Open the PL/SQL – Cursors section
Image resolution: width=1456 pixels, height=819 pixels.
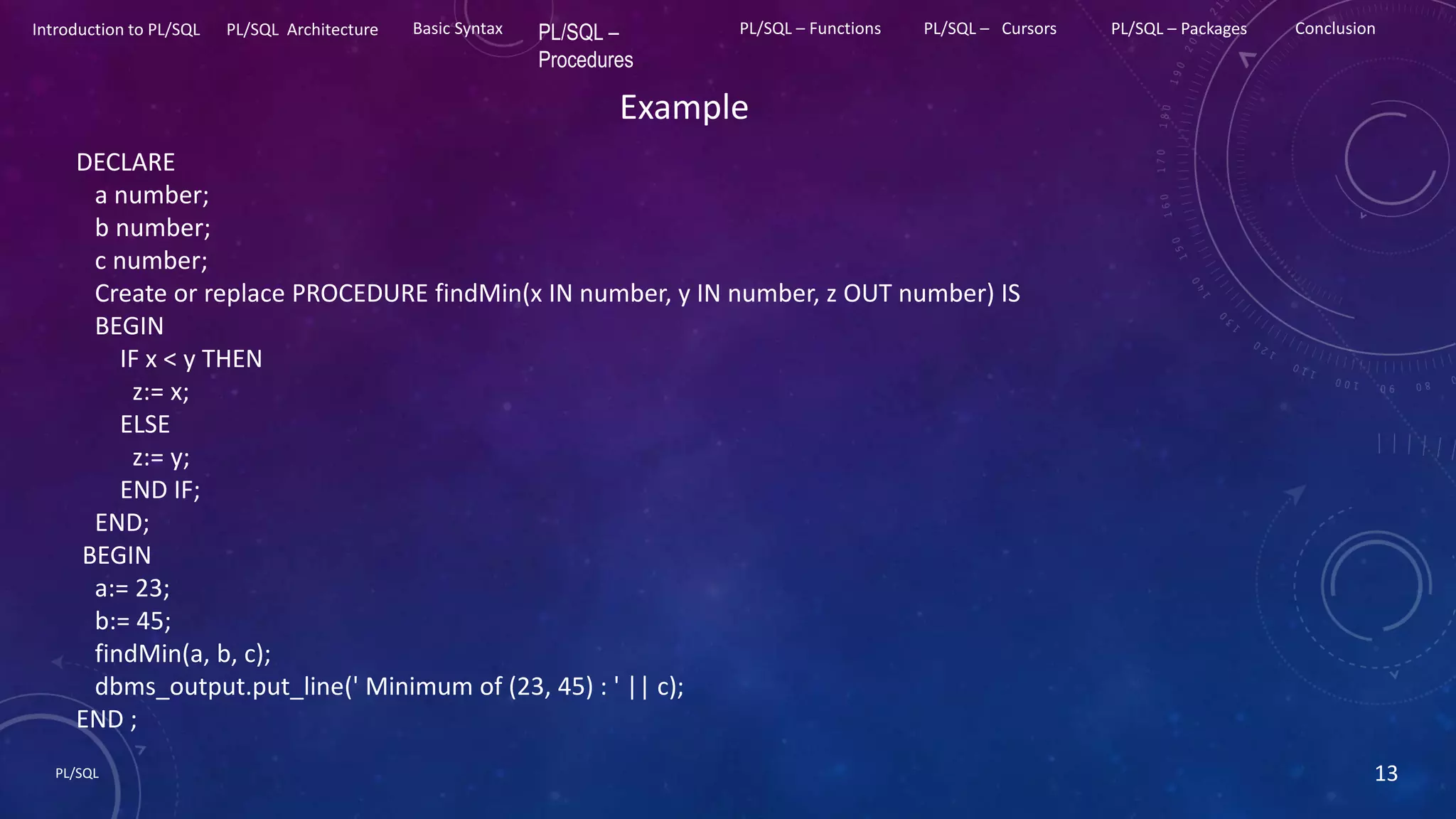990,29
